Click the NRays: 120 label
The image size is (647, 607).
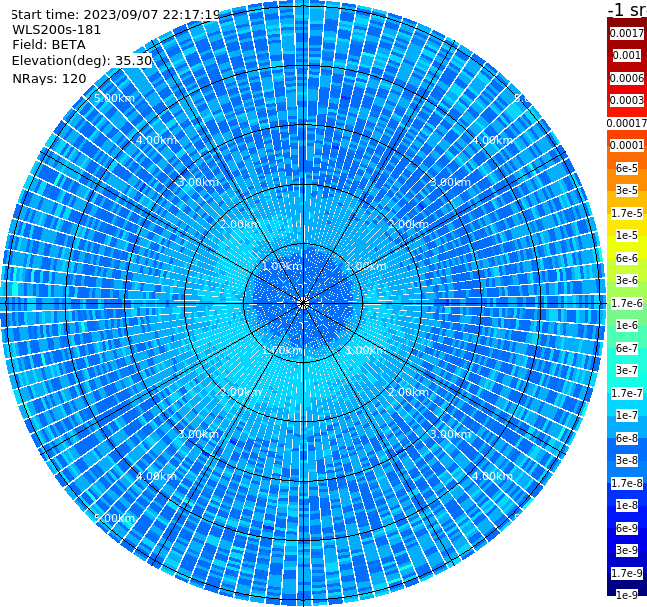pos(49,78)
